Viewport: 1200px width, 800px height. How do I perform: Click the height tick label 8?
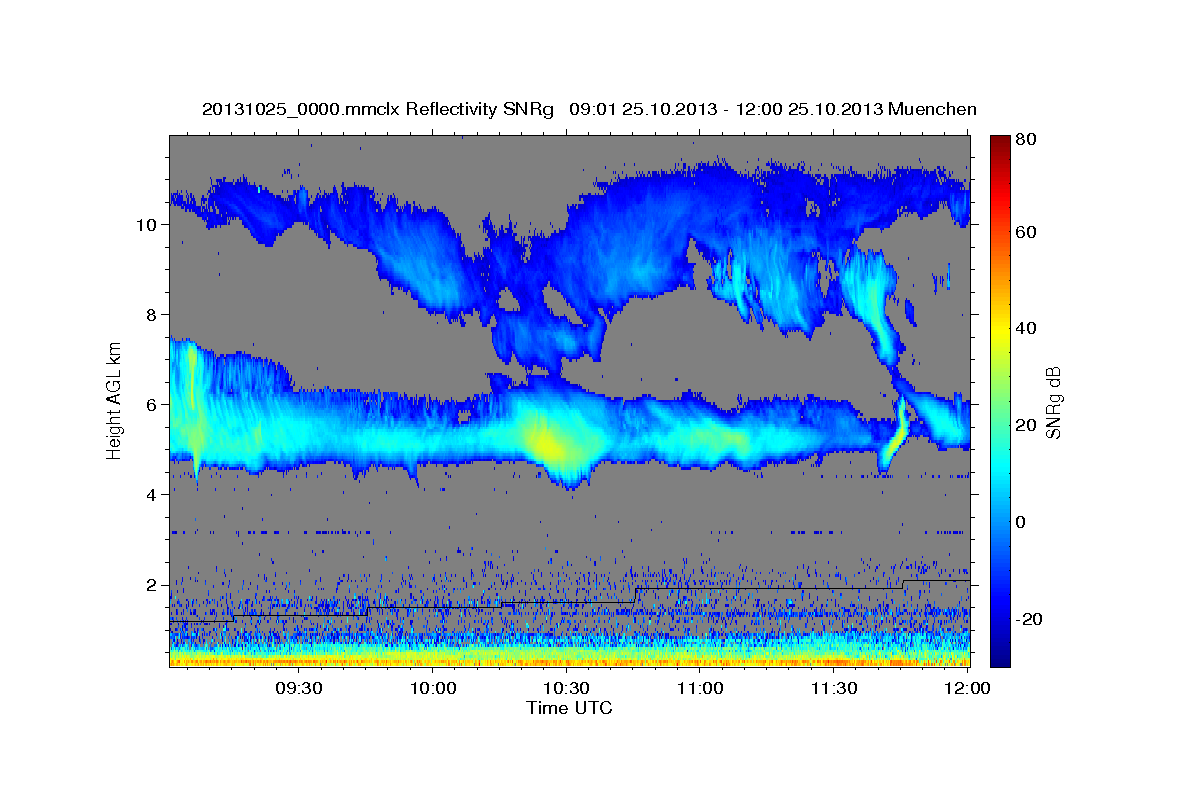click(x=150, y=315)
